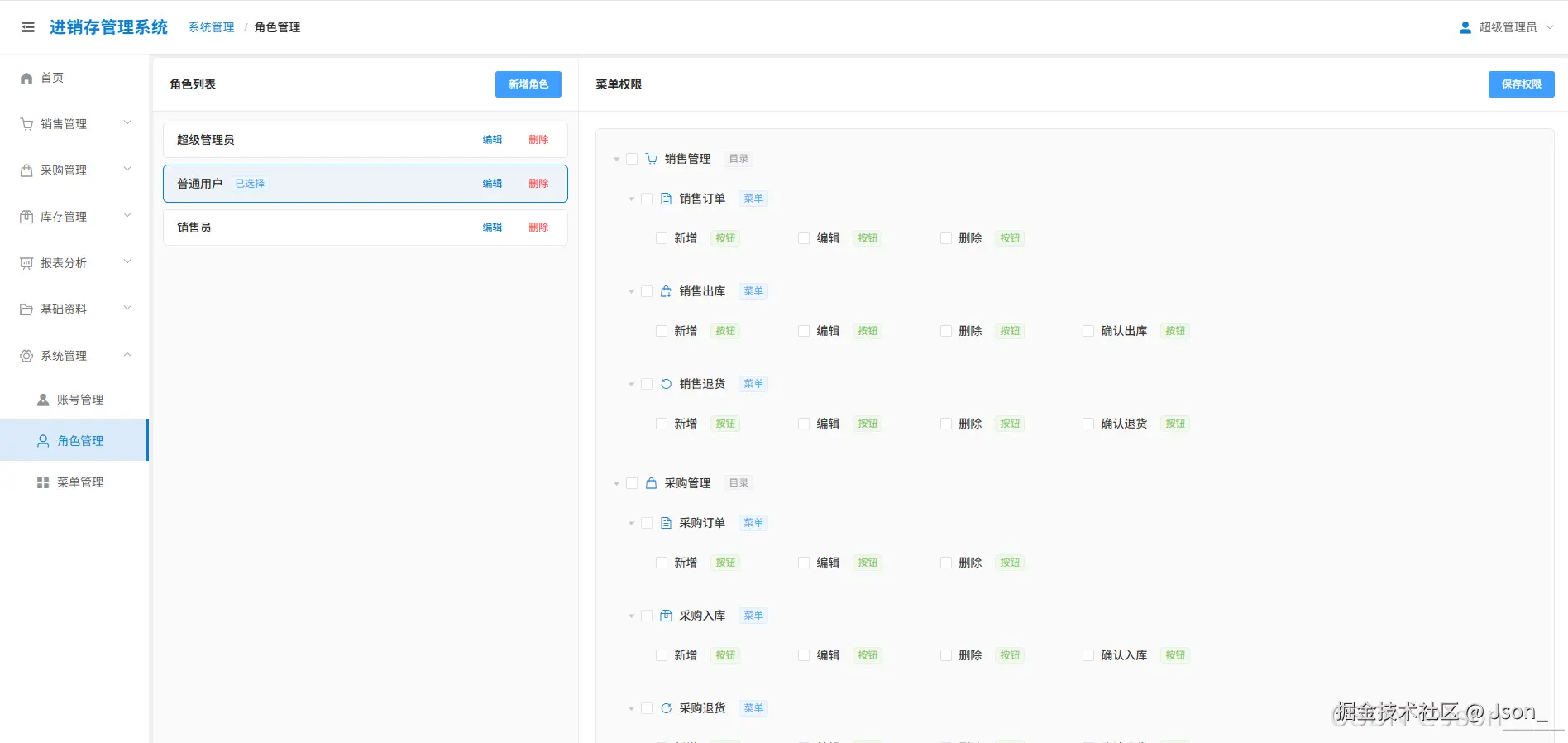Click the box icon for 库存管理 sidebar
The image size is (1568, 743).
(x=26, y=217)
